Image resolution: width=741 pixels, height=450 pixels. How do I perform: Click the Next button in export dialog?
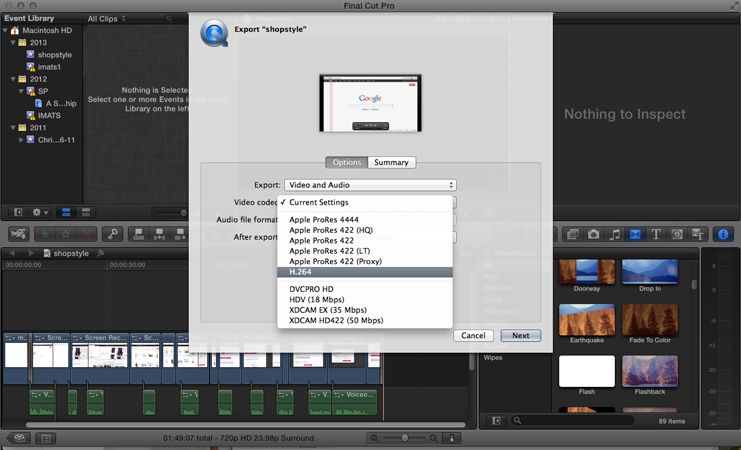tap(520, 335)
